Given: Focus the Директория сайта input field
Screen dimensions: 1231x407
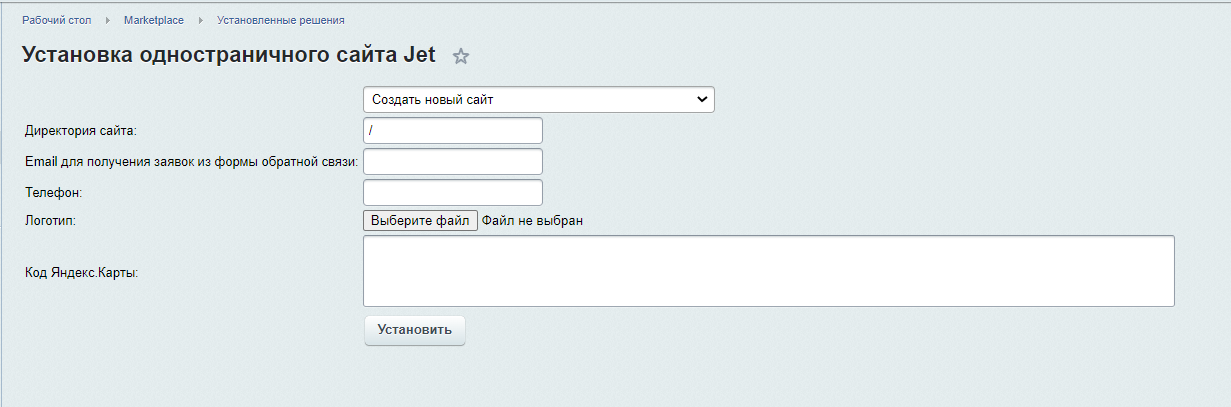Looking at the screenshot, I should [452, 131].
